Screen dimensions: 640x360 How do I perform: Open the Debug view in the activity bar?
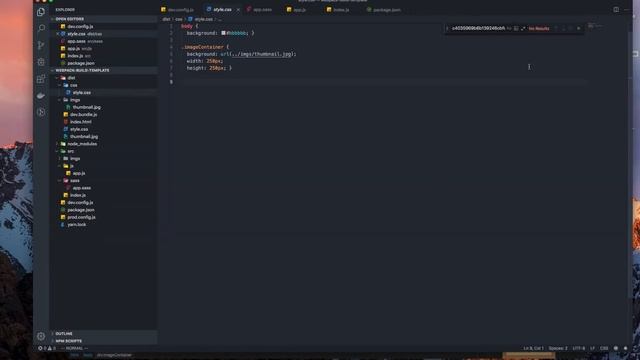point(41,62)
